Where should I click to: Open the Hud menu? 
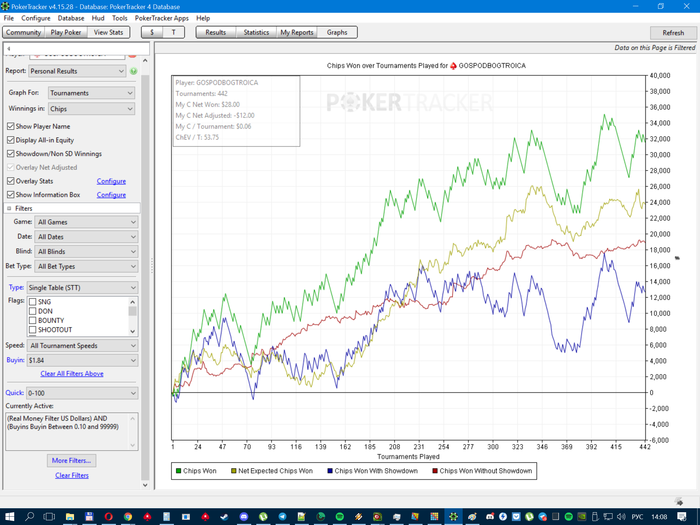coord(98,18)
